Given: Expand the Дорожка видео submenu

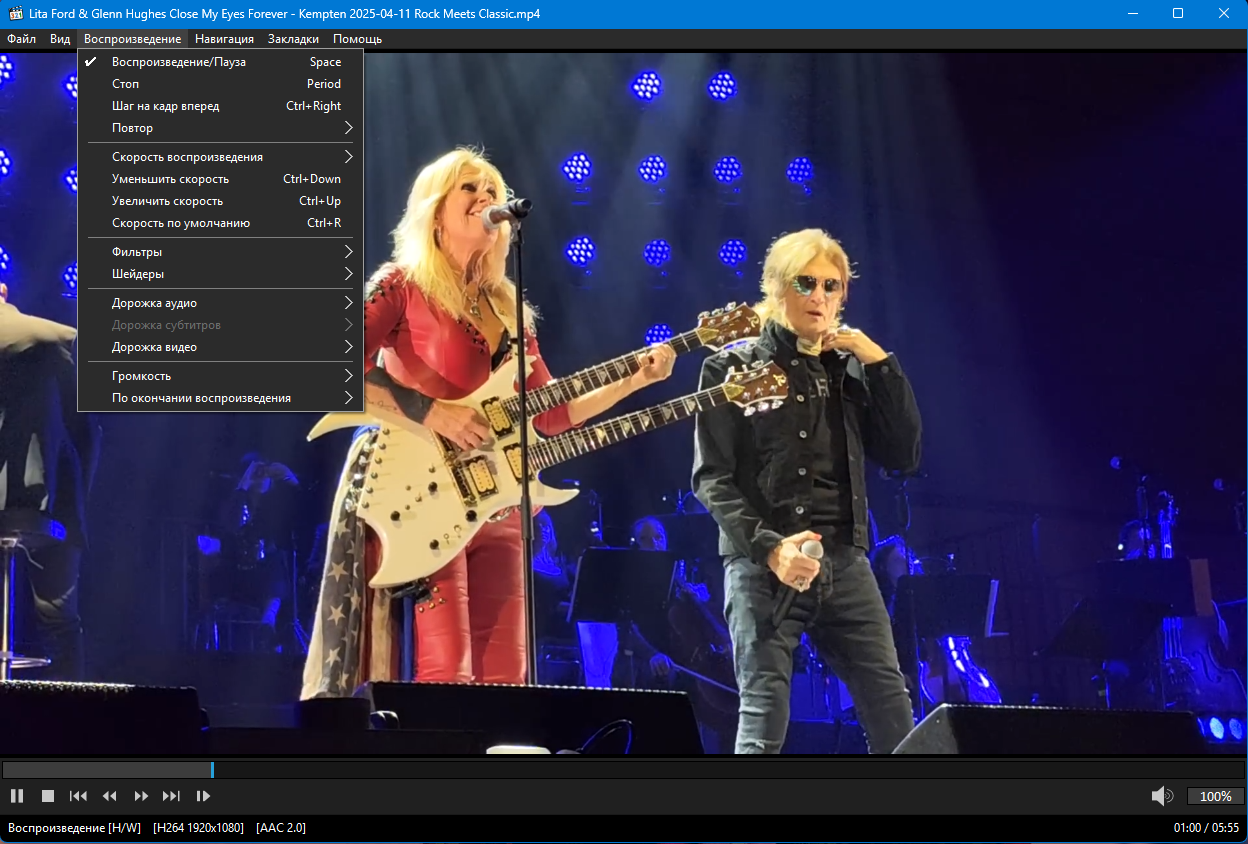Looking at the screenshot, I should (x=220, y=347).
